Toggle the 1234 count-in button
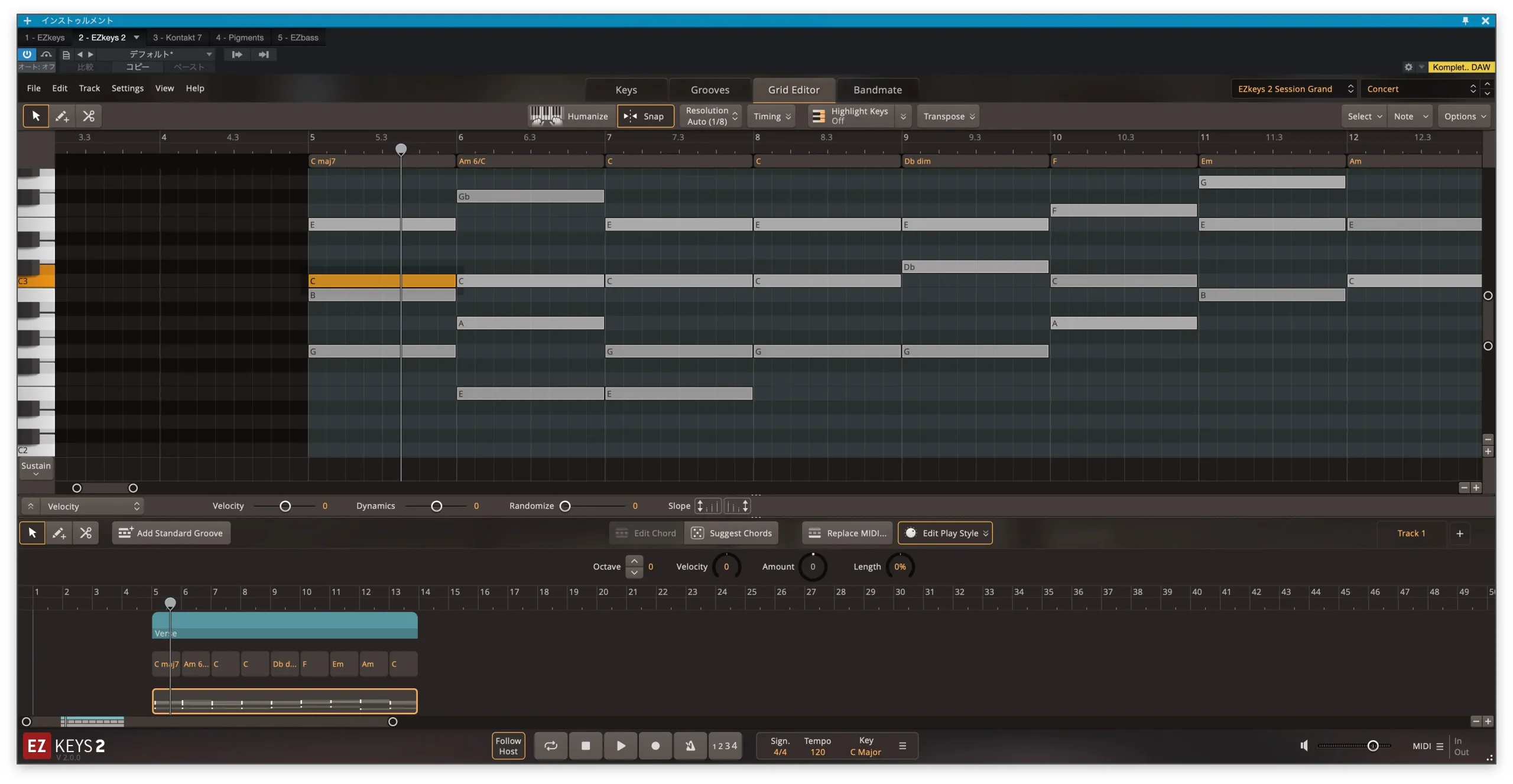The image size is (1513, 784). pyautogui.click(x=725, y=746)
